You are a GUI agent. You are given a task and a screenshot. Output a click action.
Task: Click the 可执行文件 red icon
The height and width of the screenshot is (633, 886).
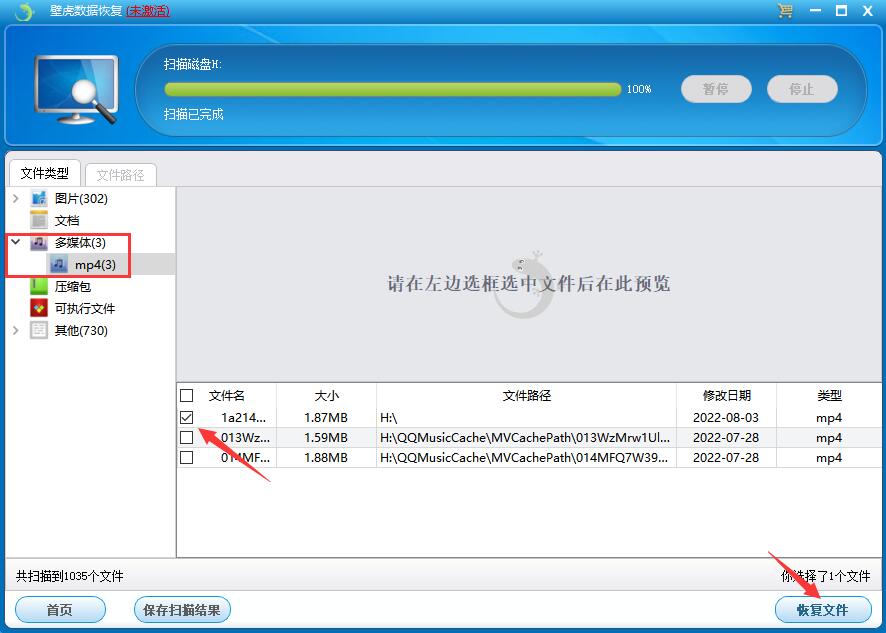39,308
